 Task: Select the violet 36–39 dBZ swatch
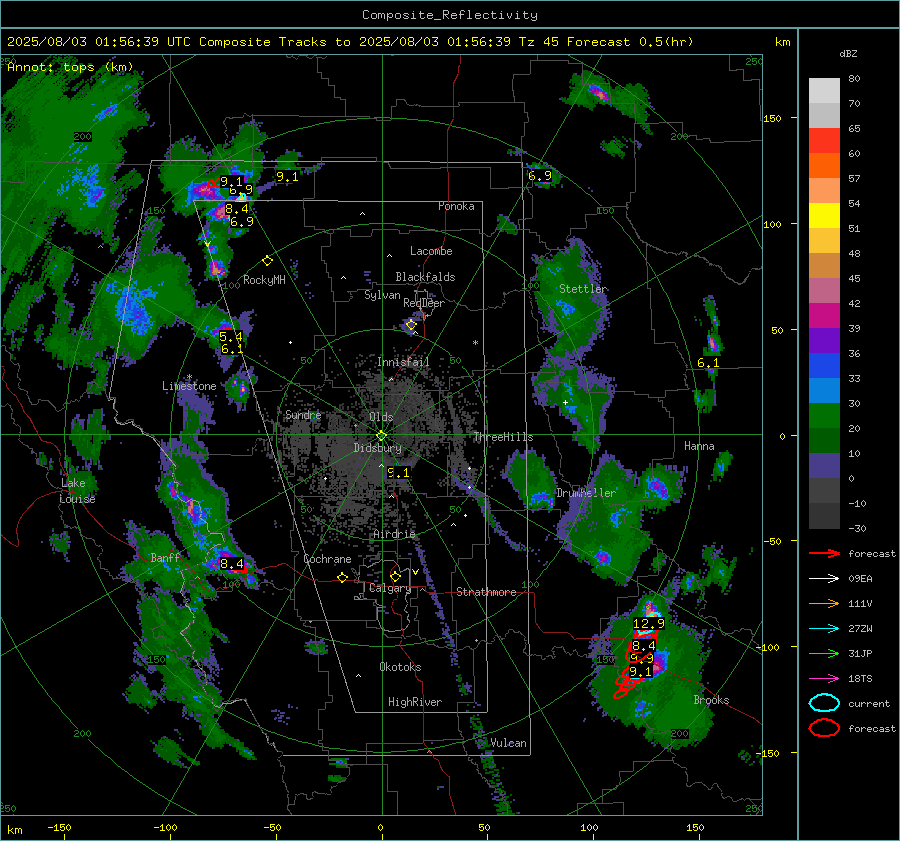point(824,341)
